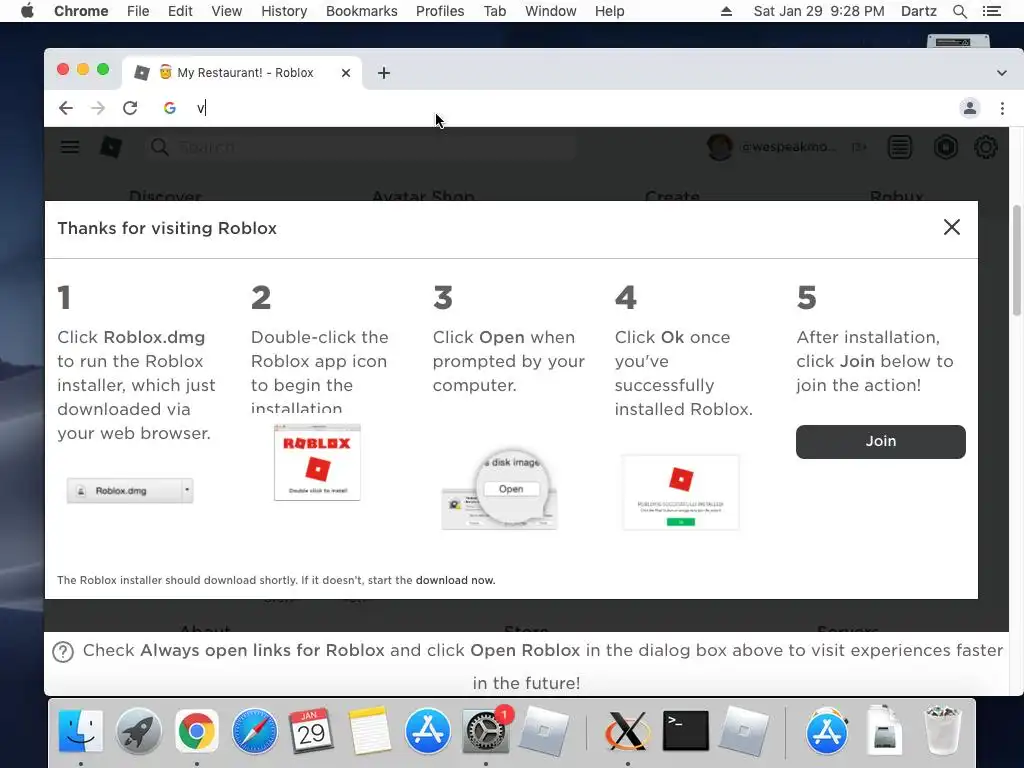Open the History menu
Screen dimensions: 1024x768
coord(284,11)
